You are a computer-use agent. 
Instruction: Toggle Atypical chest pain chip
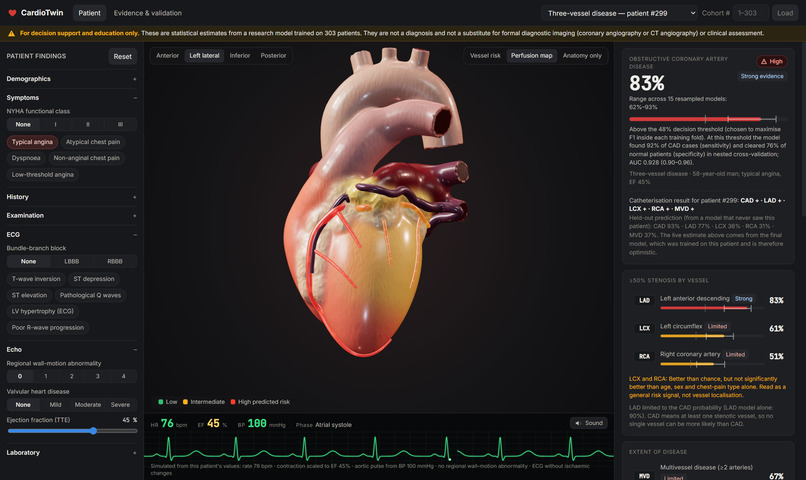pos(93,142)
